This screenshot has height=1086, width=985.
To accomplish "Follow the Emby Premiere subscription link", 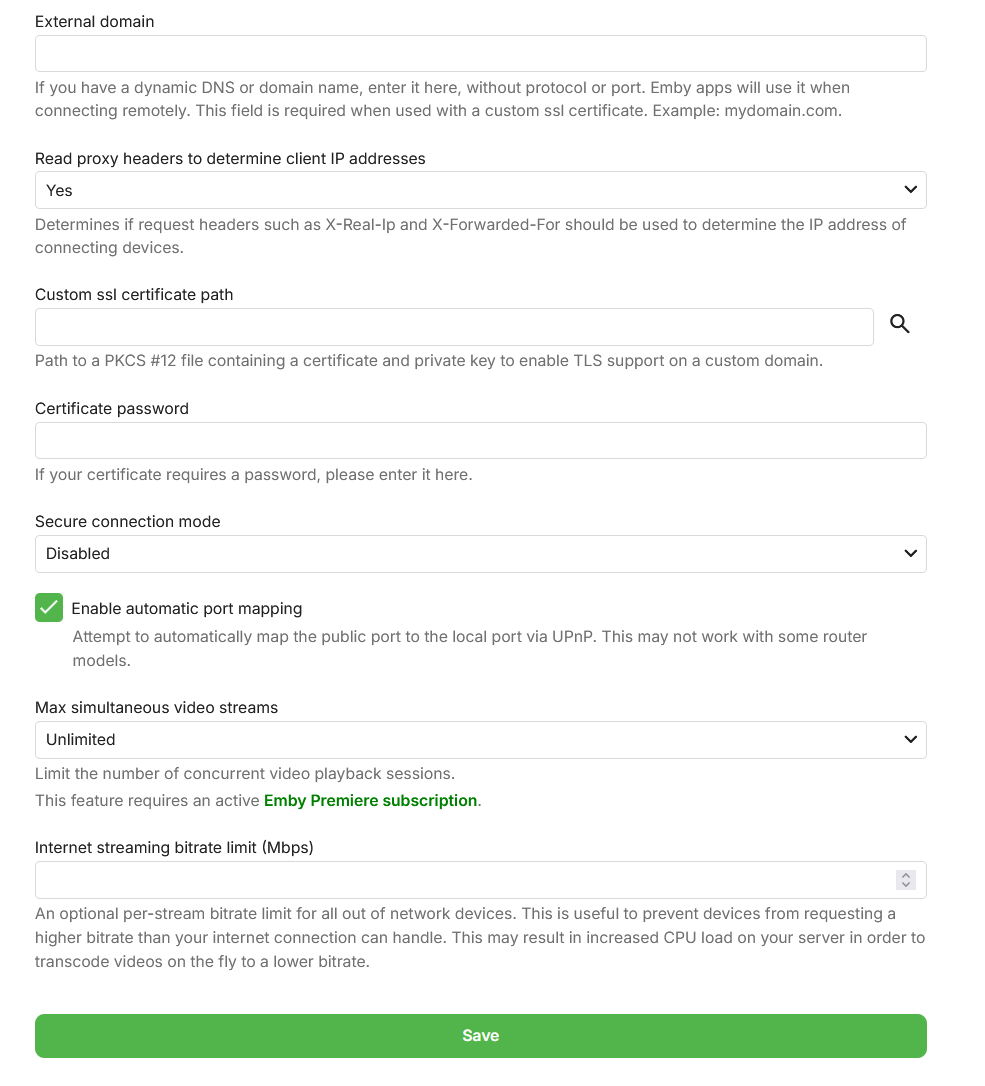I will pyautogui.click(x=370, y=800).
